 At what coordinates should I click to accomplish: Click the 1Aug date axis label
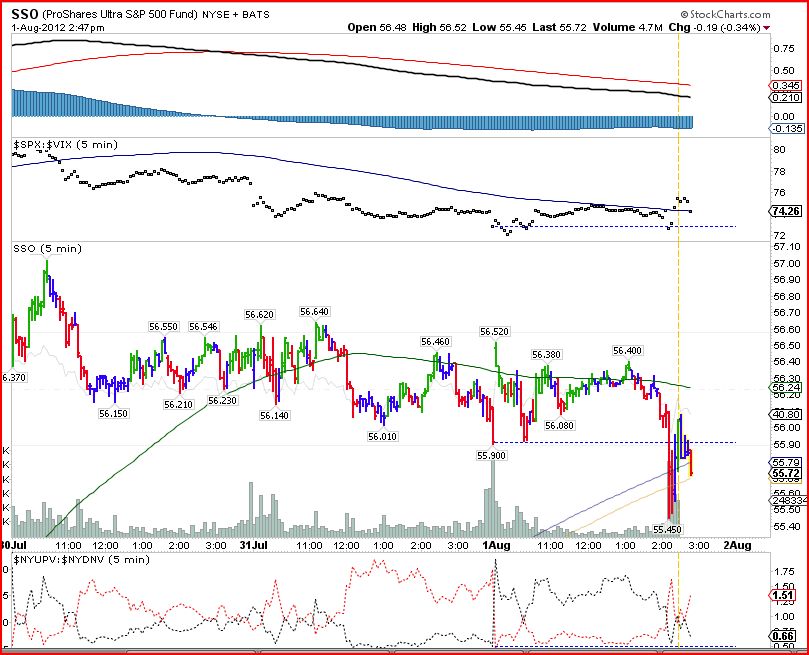coord(496,545)
